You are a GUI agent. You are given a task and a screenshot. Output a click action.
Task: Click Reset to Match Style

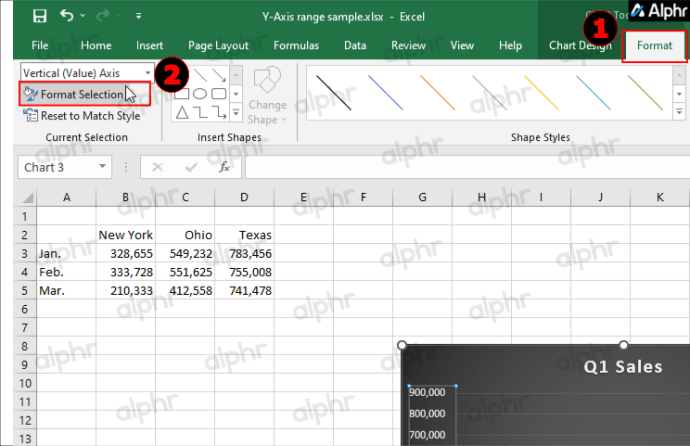[82, 116]
